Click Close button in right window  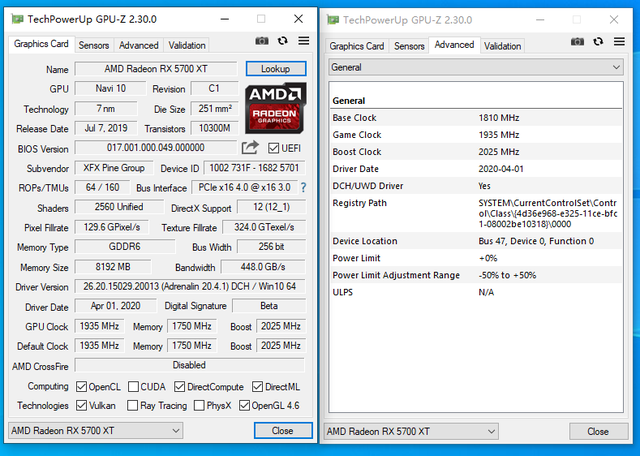point(598,432)
